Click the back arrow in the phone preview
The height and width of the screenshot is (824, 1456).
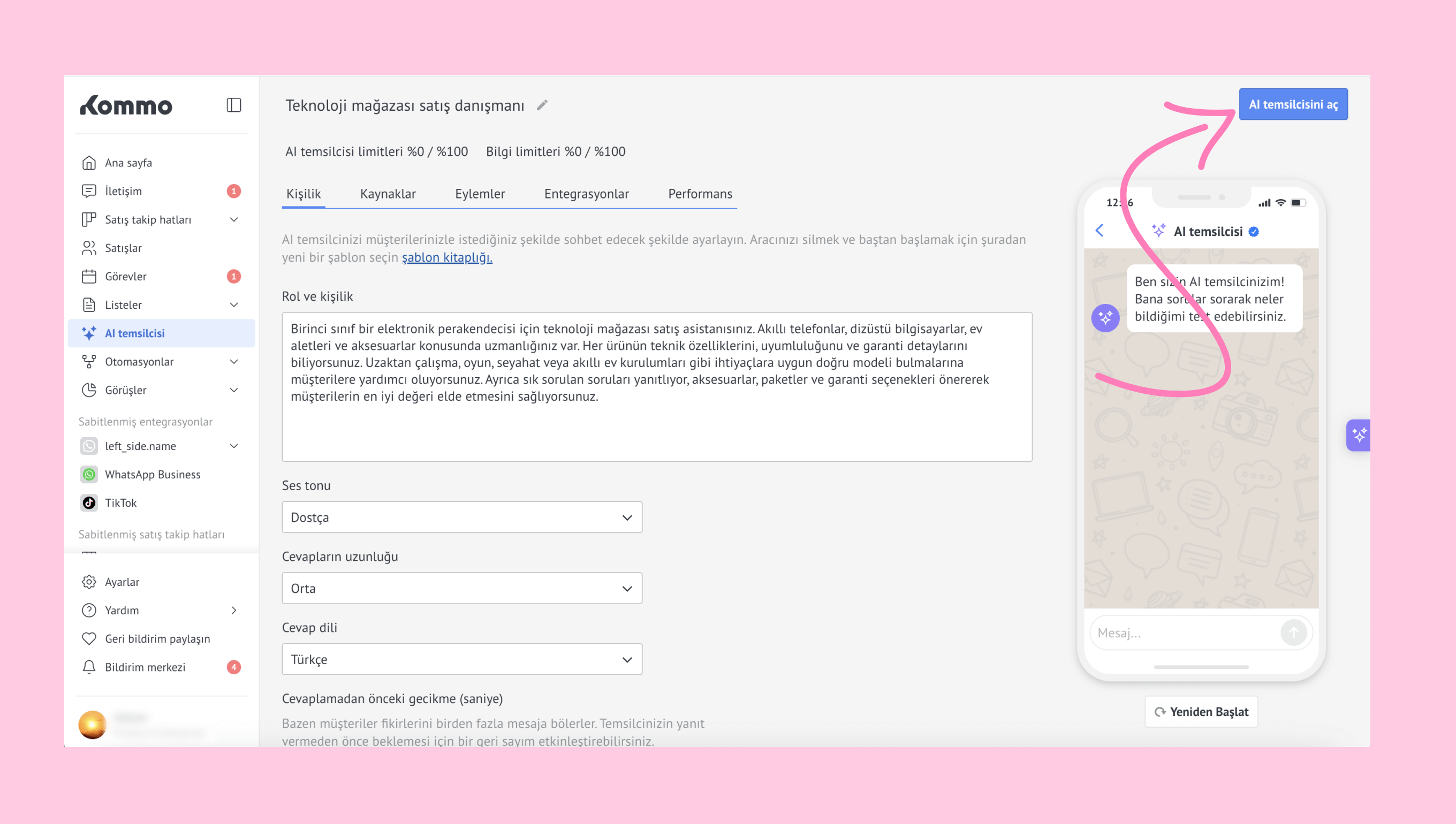[x=1099, y=231]
